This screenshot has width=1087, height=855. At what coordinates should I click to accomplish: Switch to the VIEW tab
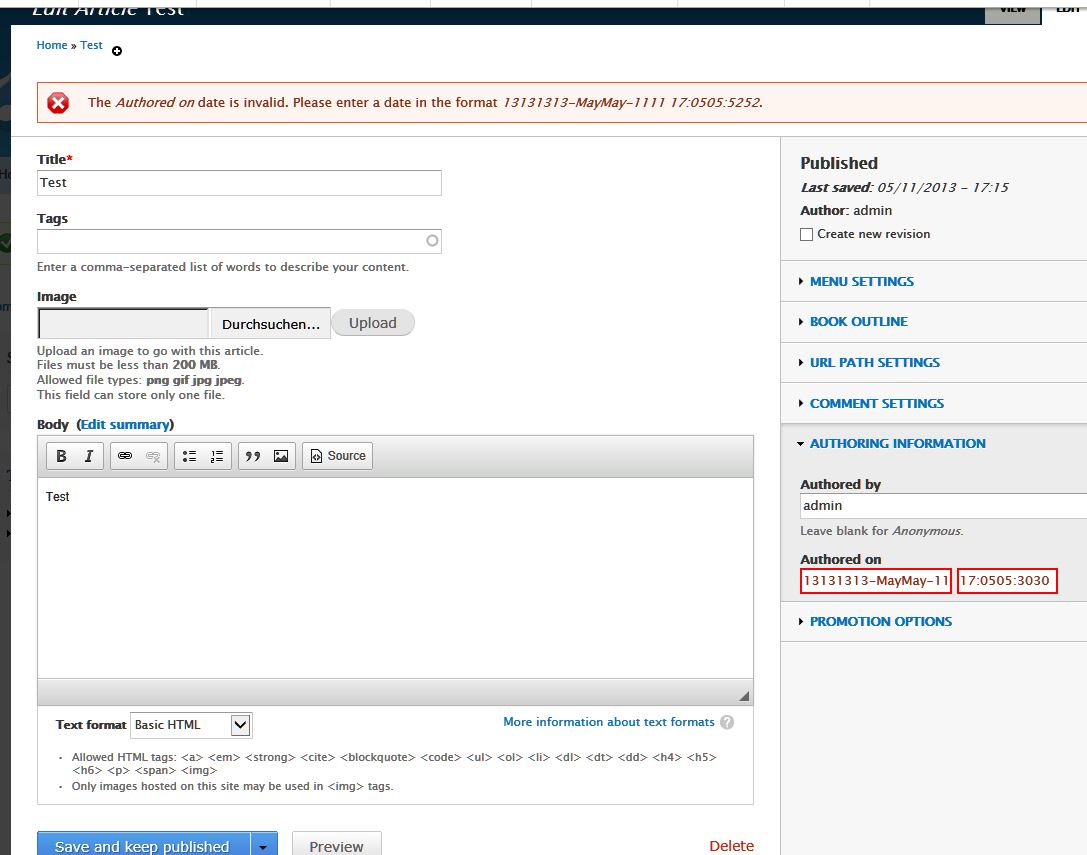(1011, 7)
